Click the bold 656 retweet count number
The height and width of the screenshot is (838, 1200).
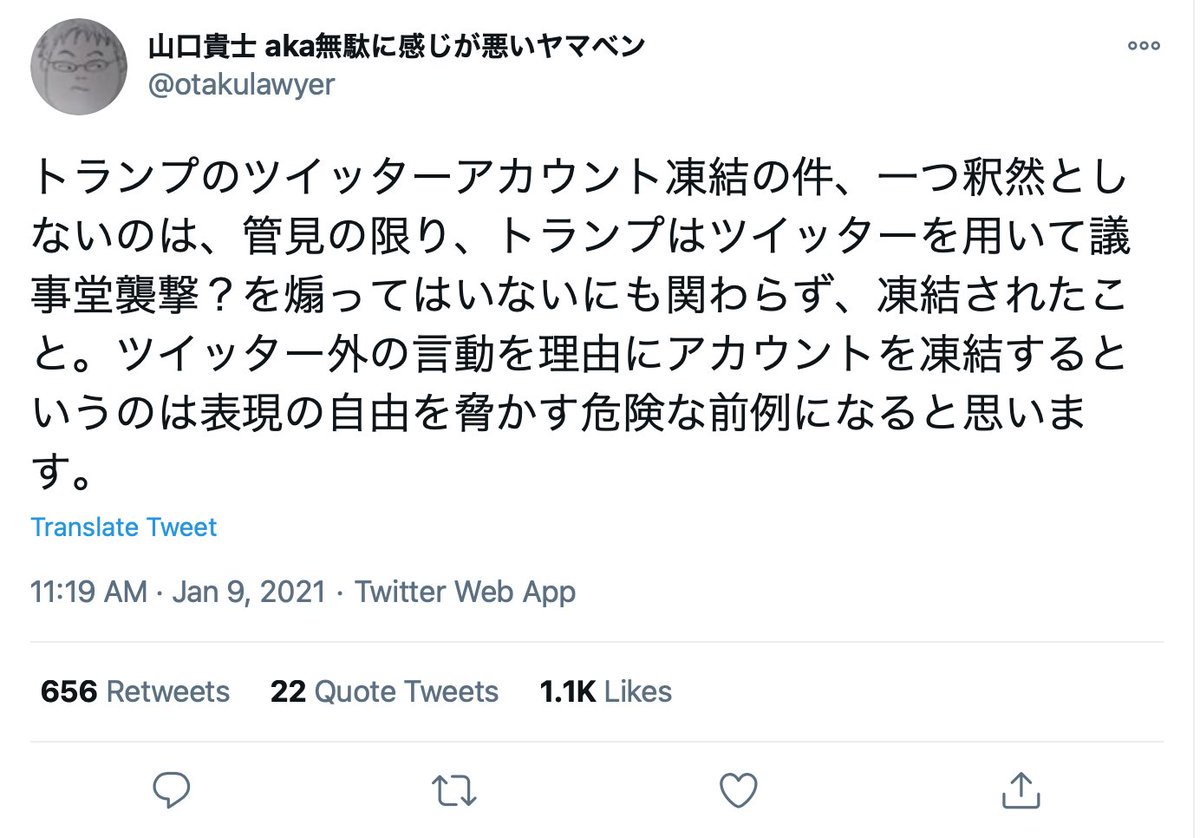pyautogui.click(x=68, y=692)
